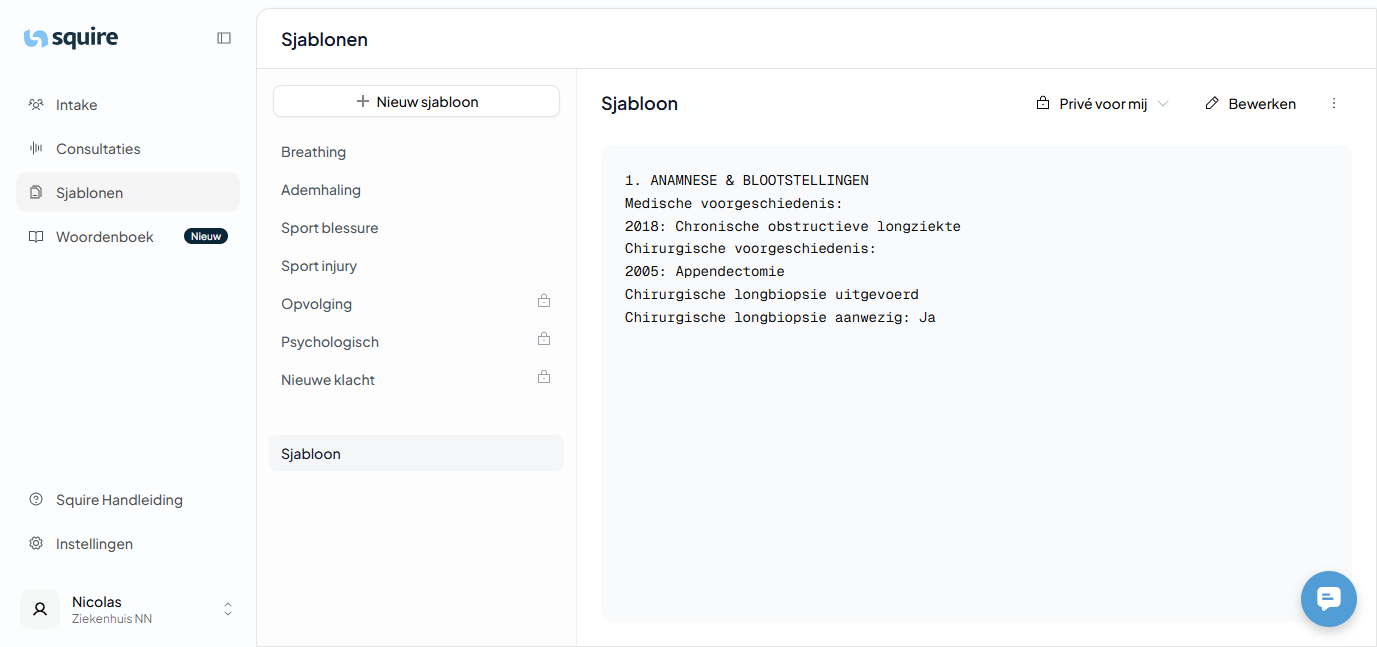Click Bewerken to edit template
Viewport: 1377px width, 647px height.
(1251, 104)
